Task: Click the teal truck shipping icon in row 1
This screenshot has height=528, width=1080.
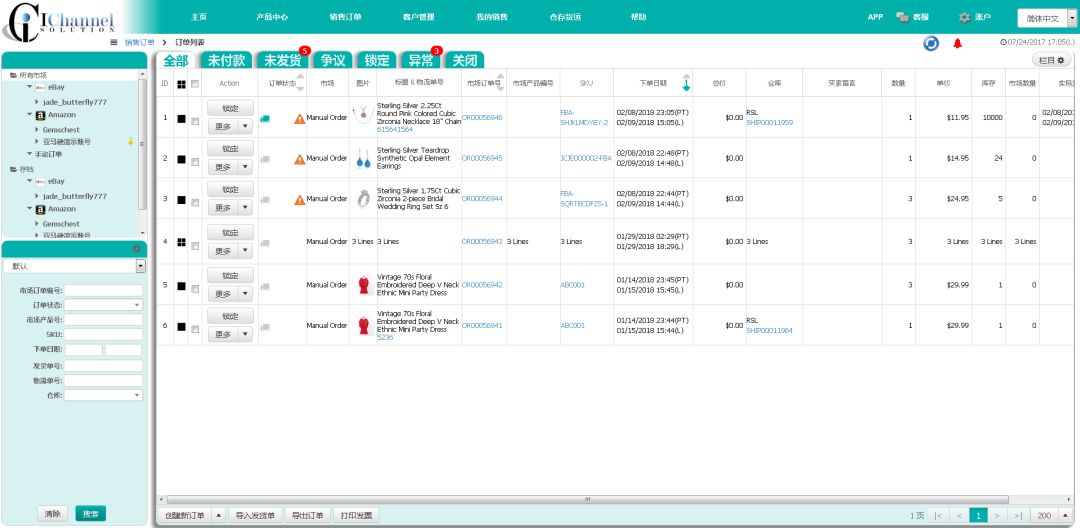Action: coord(264,118)
